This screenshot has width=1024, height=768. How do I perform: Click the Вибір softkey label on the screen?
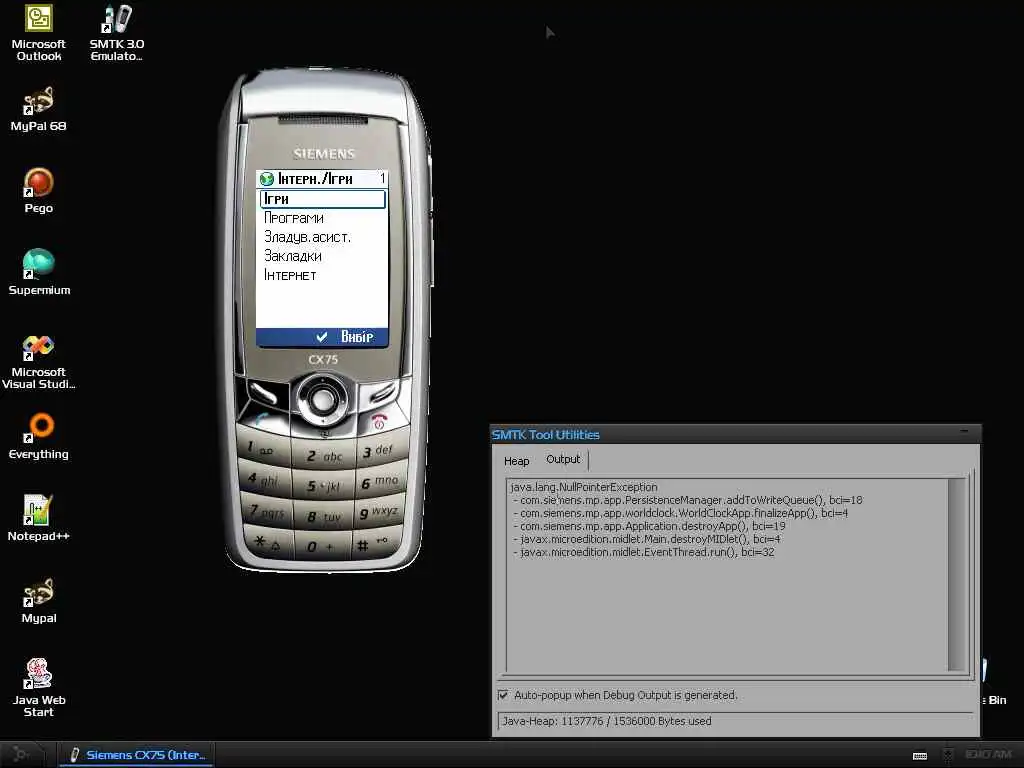tap(357, 337)
